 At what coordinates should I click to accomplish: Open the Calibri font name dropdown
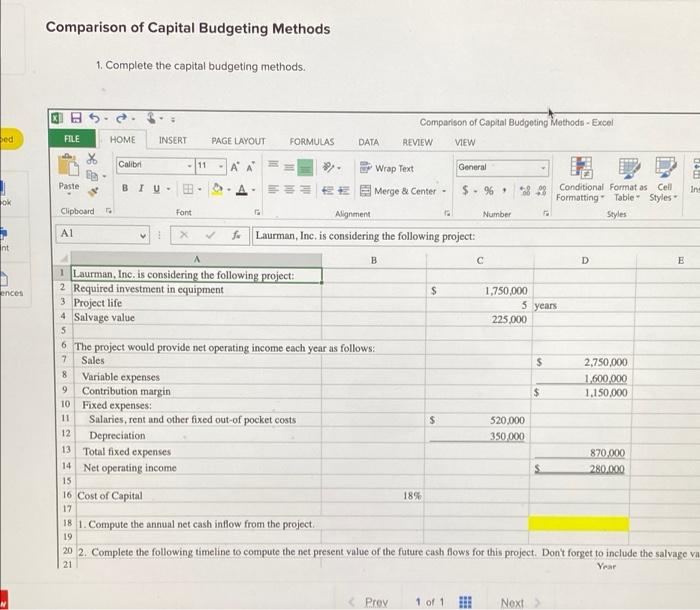190,166
